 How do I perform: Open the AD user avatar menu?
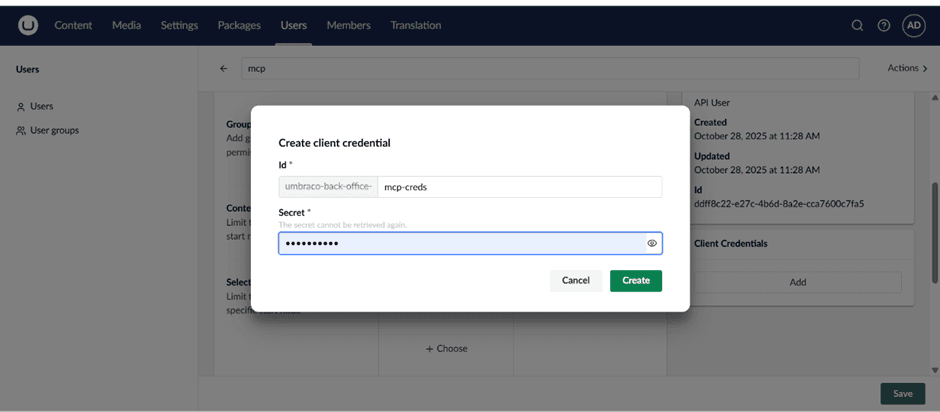(914, 26)
